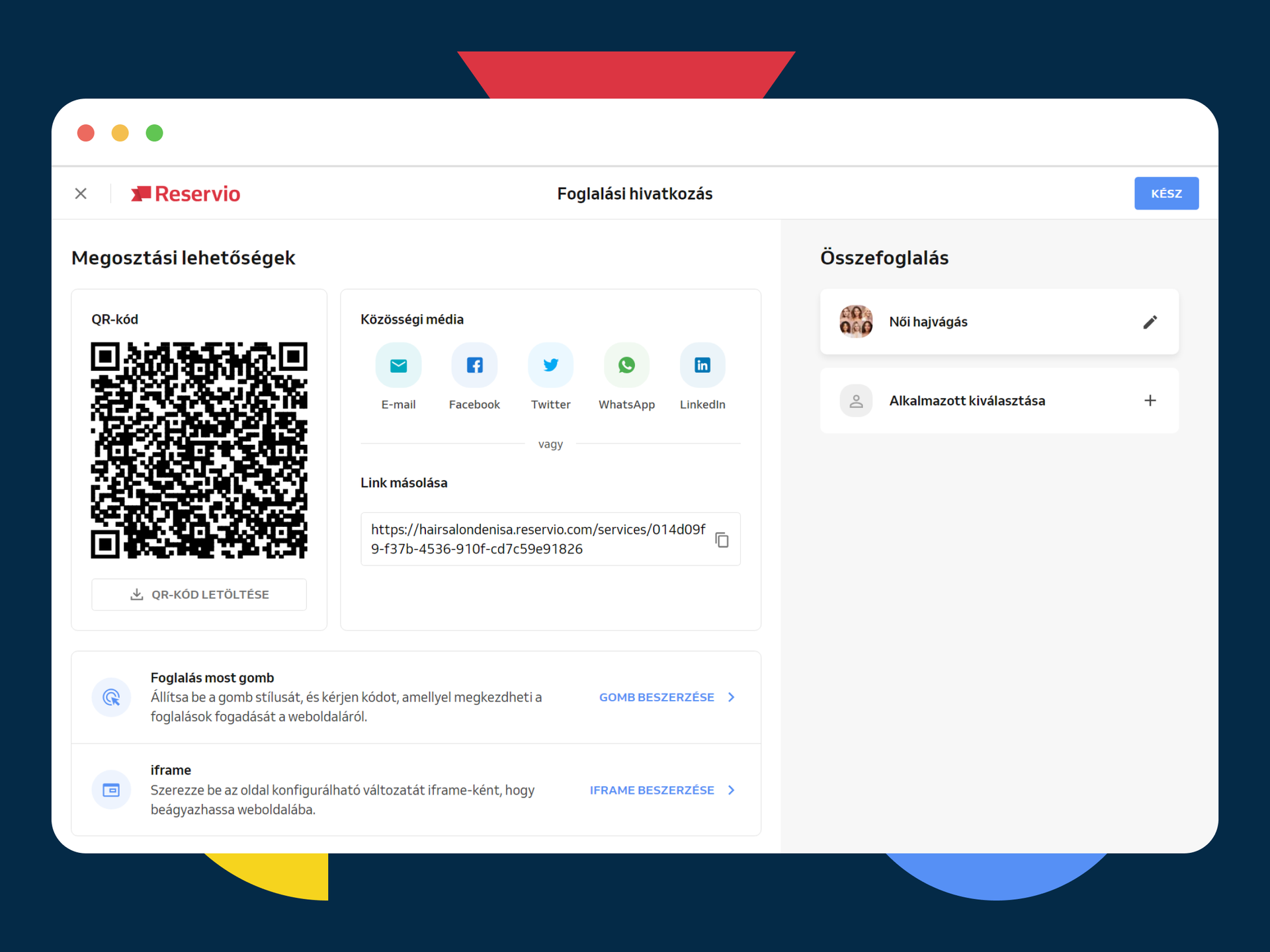Expand IFRAME BESZERZÉSE with its chevron

tap(730, 789)
